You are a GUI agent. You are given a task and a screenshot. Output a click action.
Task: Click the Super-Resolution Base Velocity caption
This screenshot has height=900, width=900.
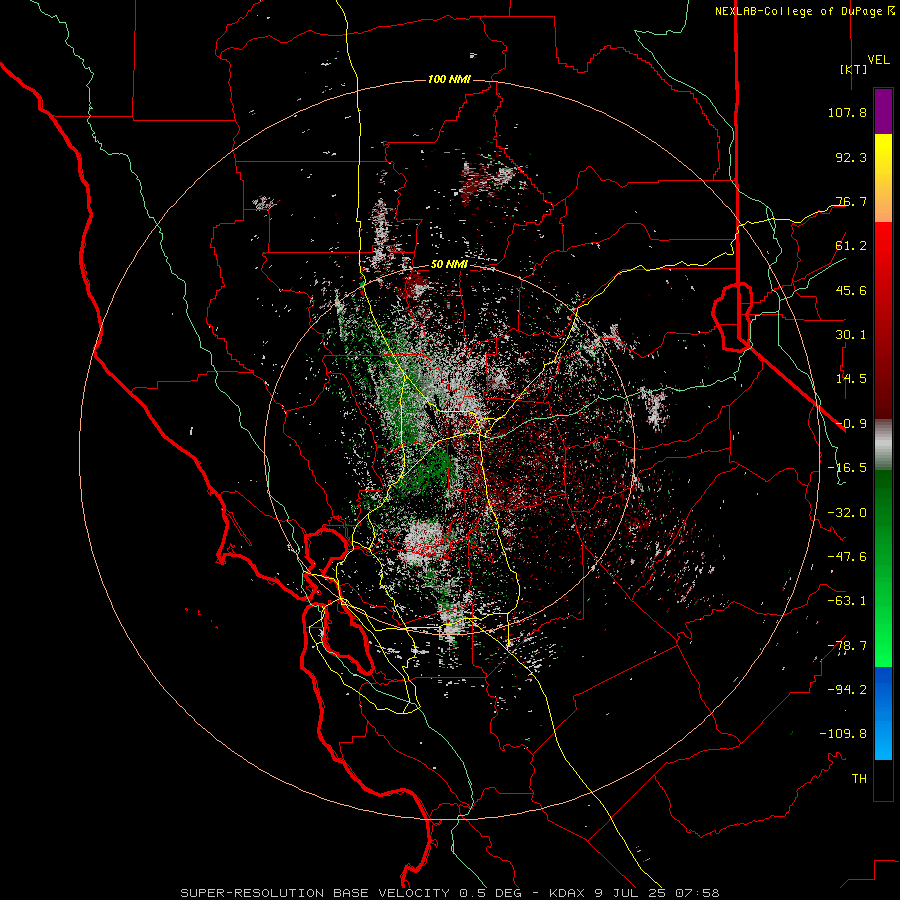(449, 893)
